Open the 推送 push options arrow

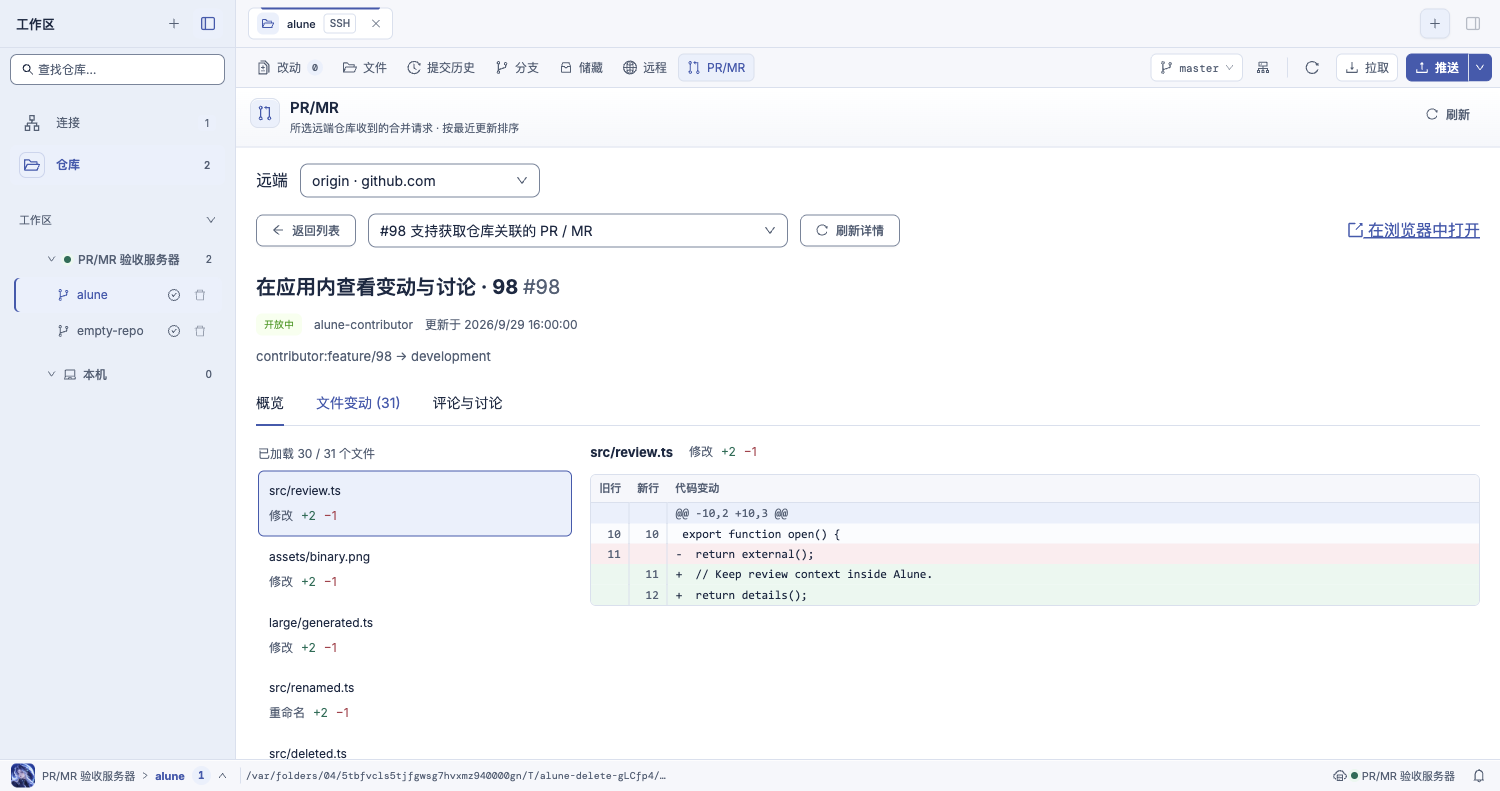pos(1480,68)
